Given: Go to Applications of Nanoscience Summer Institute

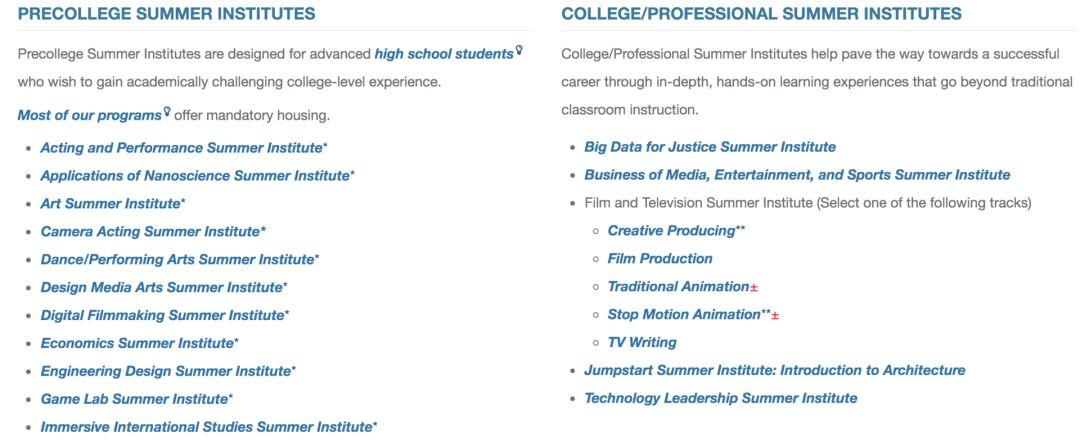Looking at the screenshot, I should (x=194, y=176).
